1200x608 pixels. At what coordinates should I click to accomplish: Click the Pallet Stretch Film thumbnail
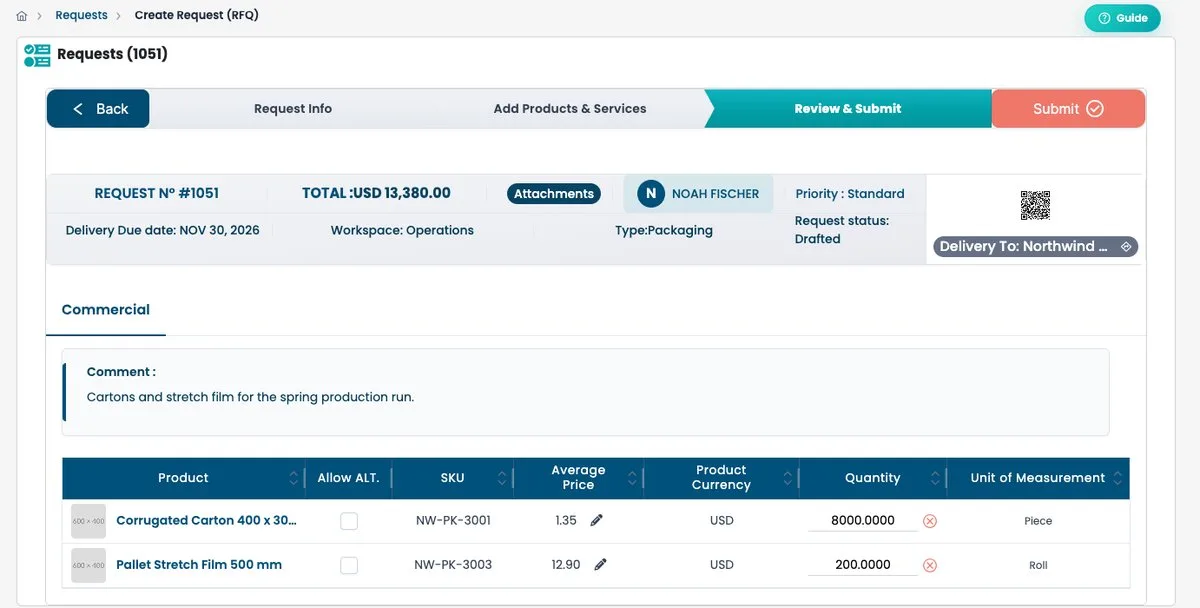[88, 565]
